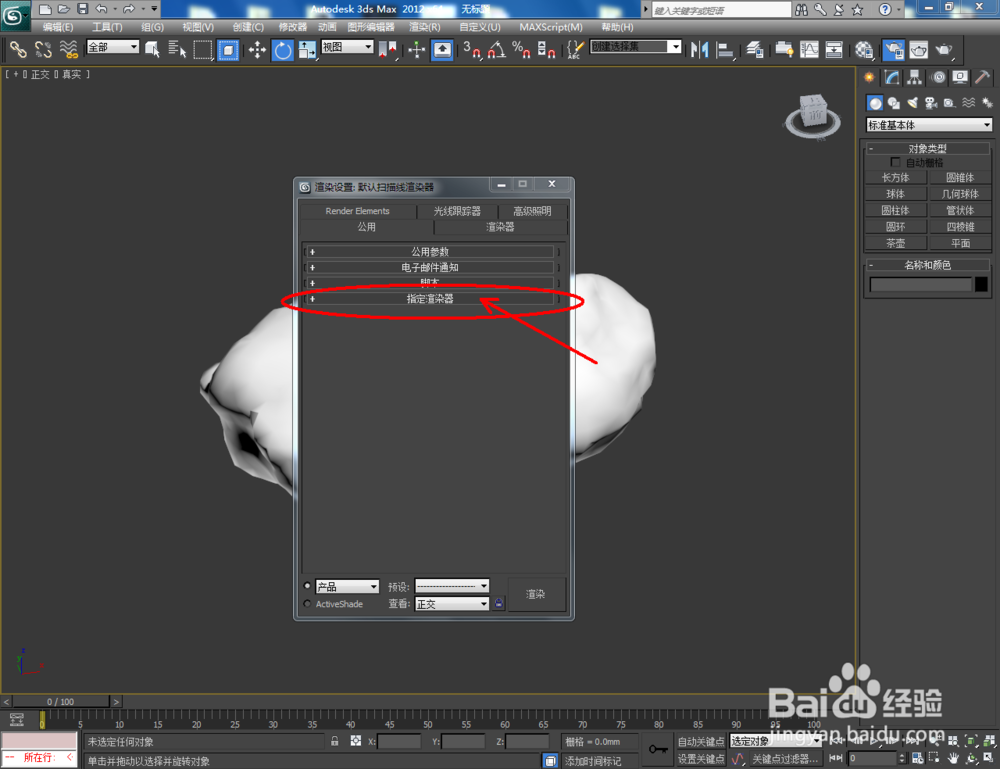Switch to the Render Elements tab
The height and width of the screenshot is (769, 1000).
(x=357, y=211)
